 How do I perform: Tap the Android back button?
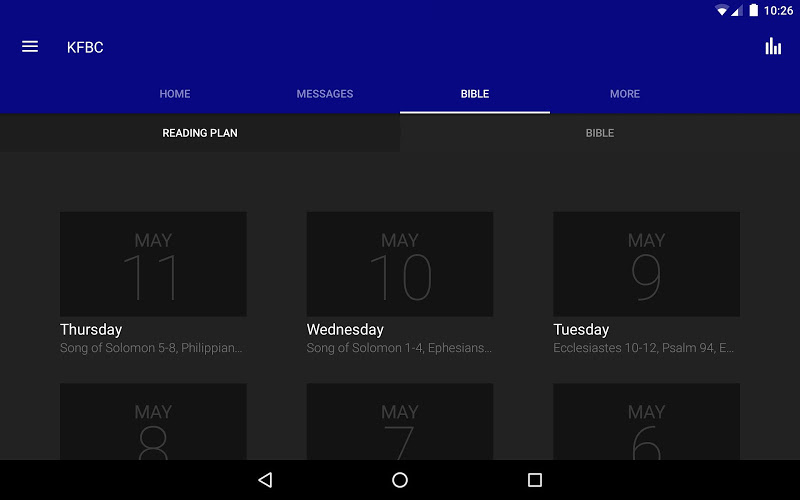point(265,480)
